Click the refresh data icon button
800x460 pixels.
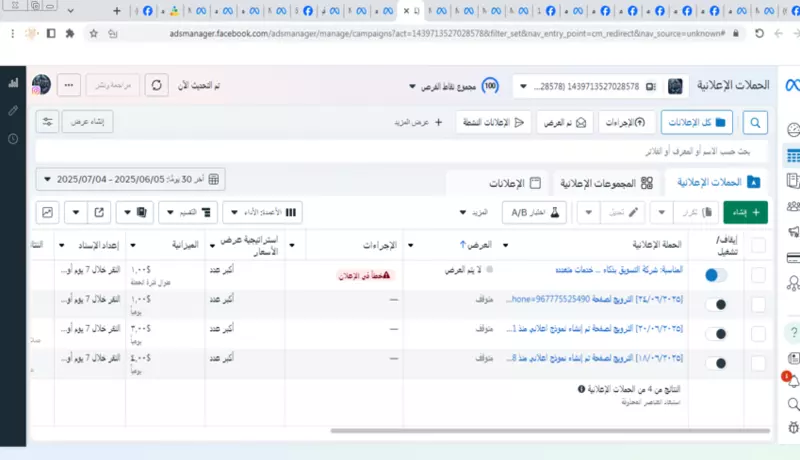tap(157, 85)
